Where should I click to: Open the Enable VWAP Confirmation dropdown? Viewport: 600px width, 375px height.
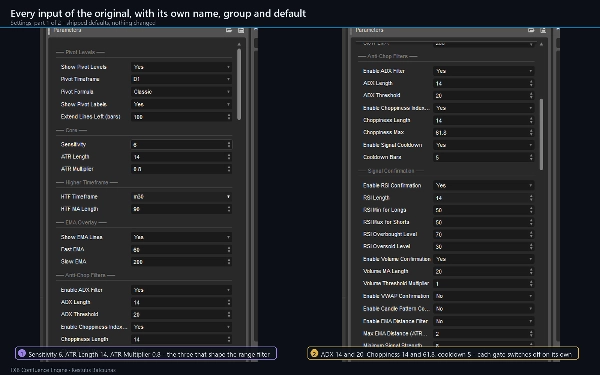[x=484, y=296]
